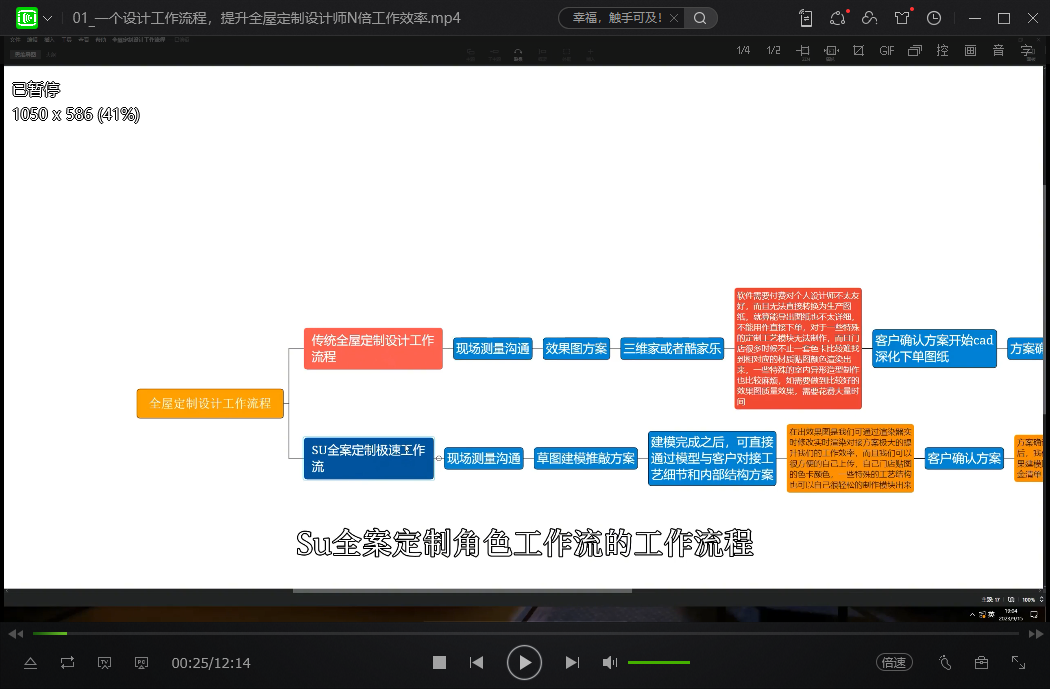
Task: Open picture settings (画) button
Action: tap(970, 51)
